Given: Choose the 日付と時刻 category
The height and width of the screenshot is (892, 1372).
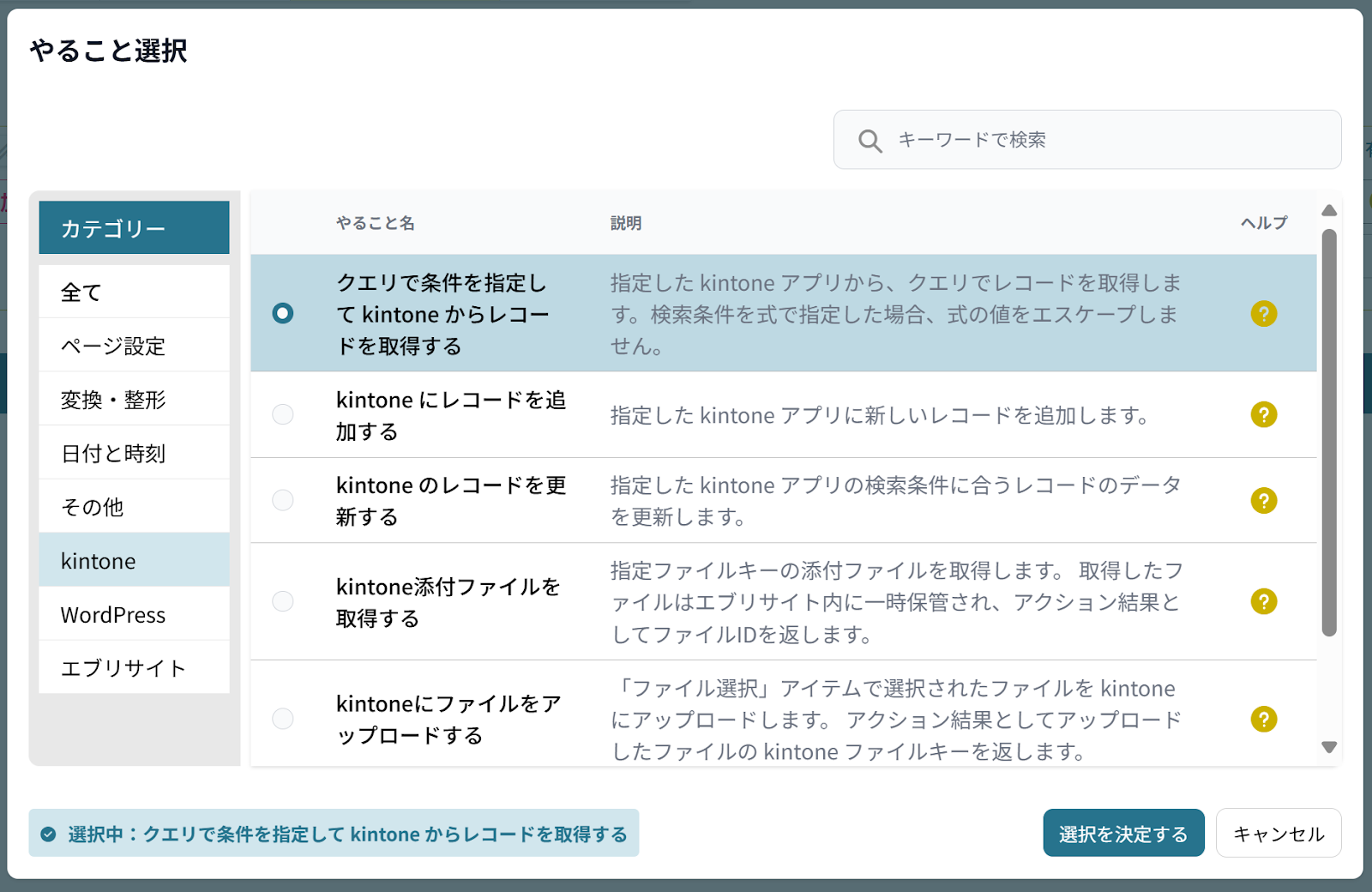Looking at the screenshot, I should 134,454.
